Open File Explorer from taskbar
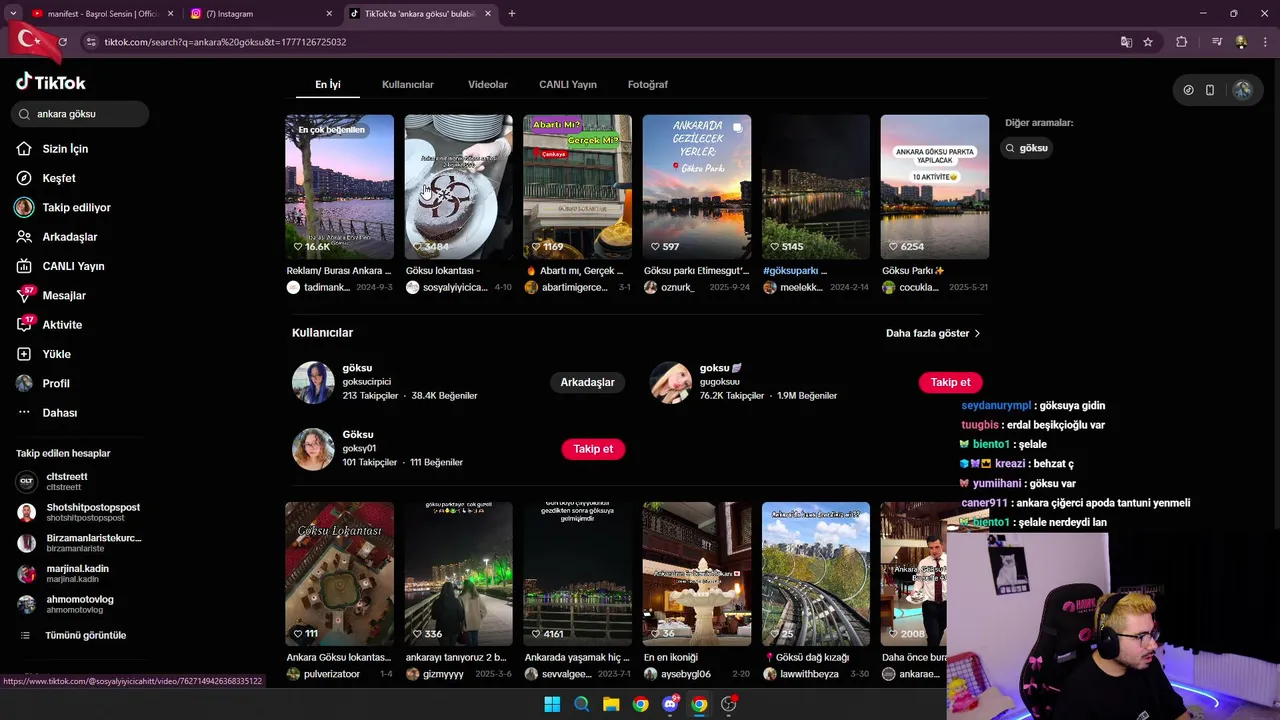 pos(611,704)
